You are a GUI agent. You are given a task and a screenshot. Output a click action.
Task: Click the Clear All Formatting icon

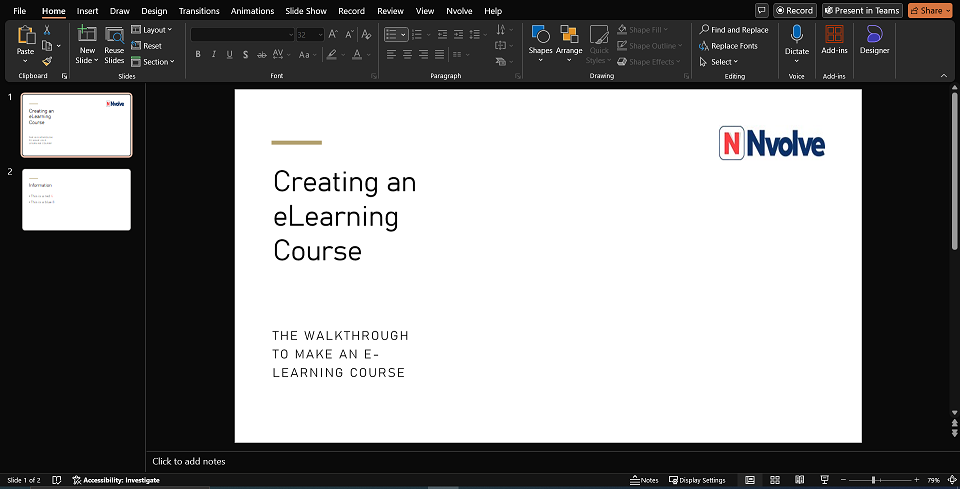366,35
